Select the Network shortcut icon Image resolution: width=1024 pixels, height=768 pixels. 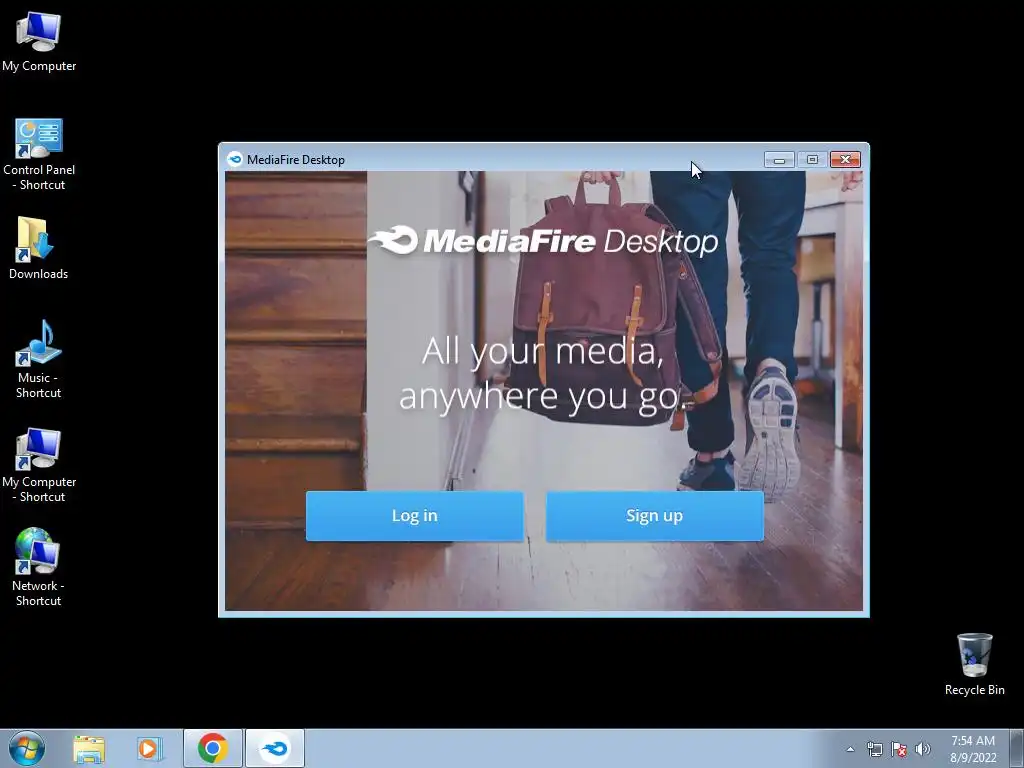click(39, 567)
